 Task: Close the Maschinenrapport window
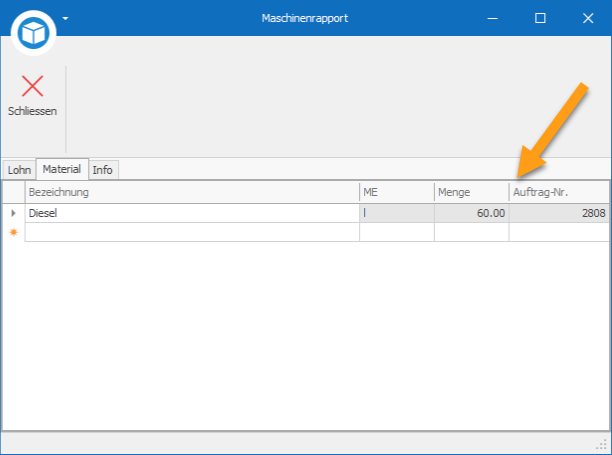click(x=588, y=18)
